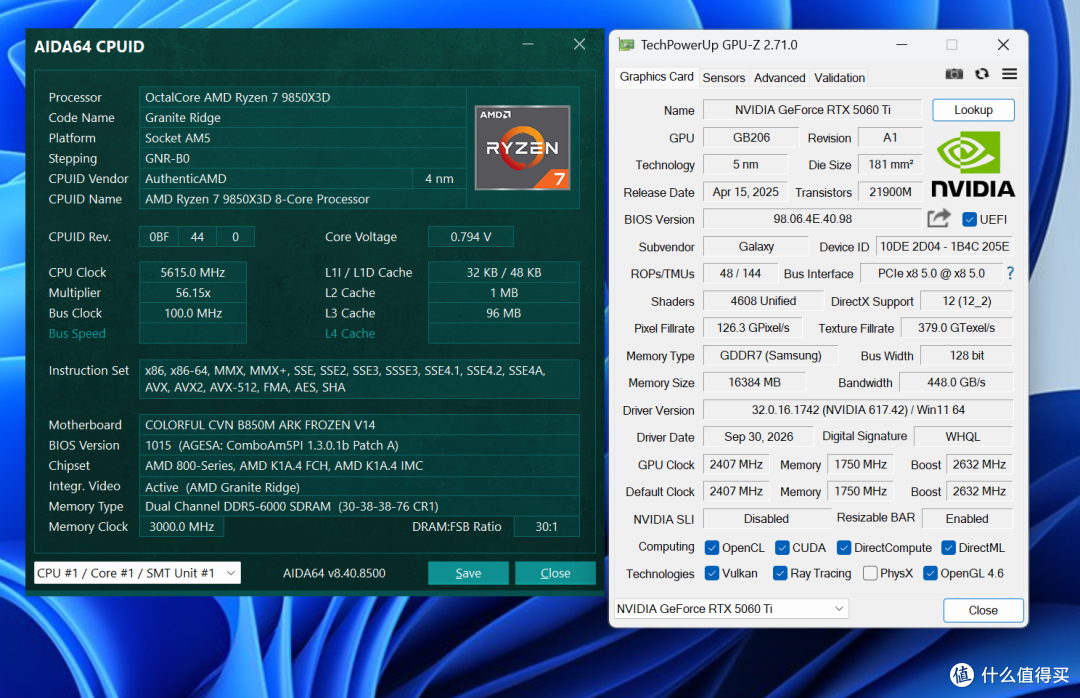Click the GPU-Z refresh icon
The height and width of the screenshot is (698, 1080).
coord(982,74)
